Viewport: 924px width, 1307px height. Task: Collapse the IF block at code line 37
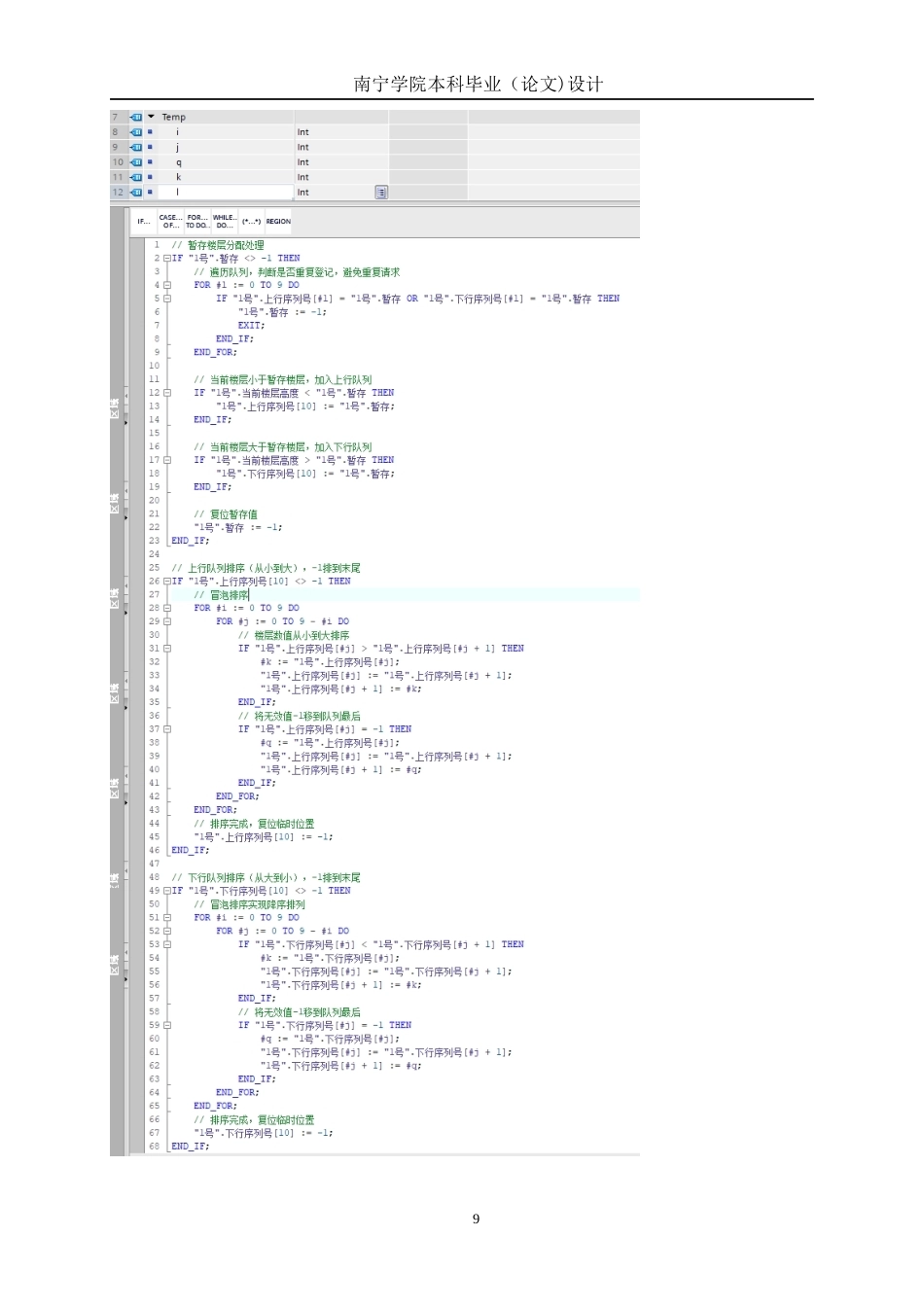(166, 729)
